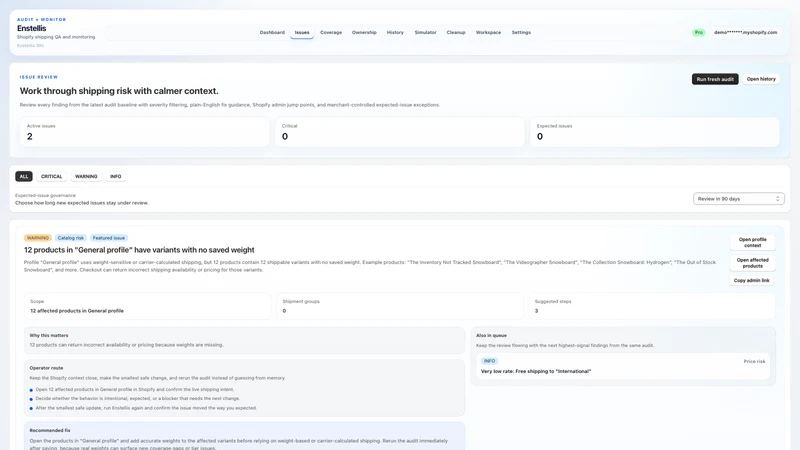800x450 pixels.
Task: Navigate to the Cleanup tab
Action: 456,32
